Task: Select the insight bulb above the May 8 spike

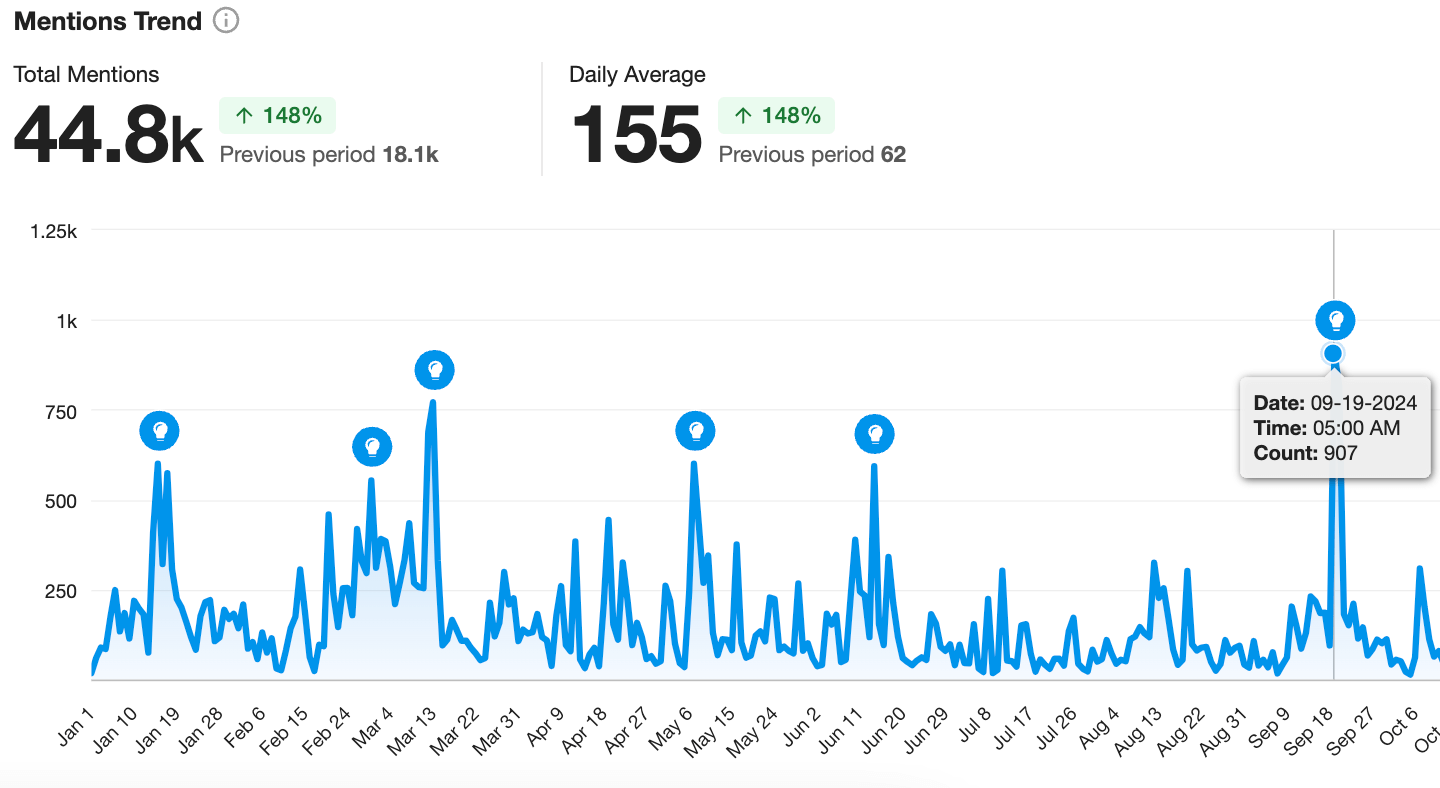Action: (697, 431)
